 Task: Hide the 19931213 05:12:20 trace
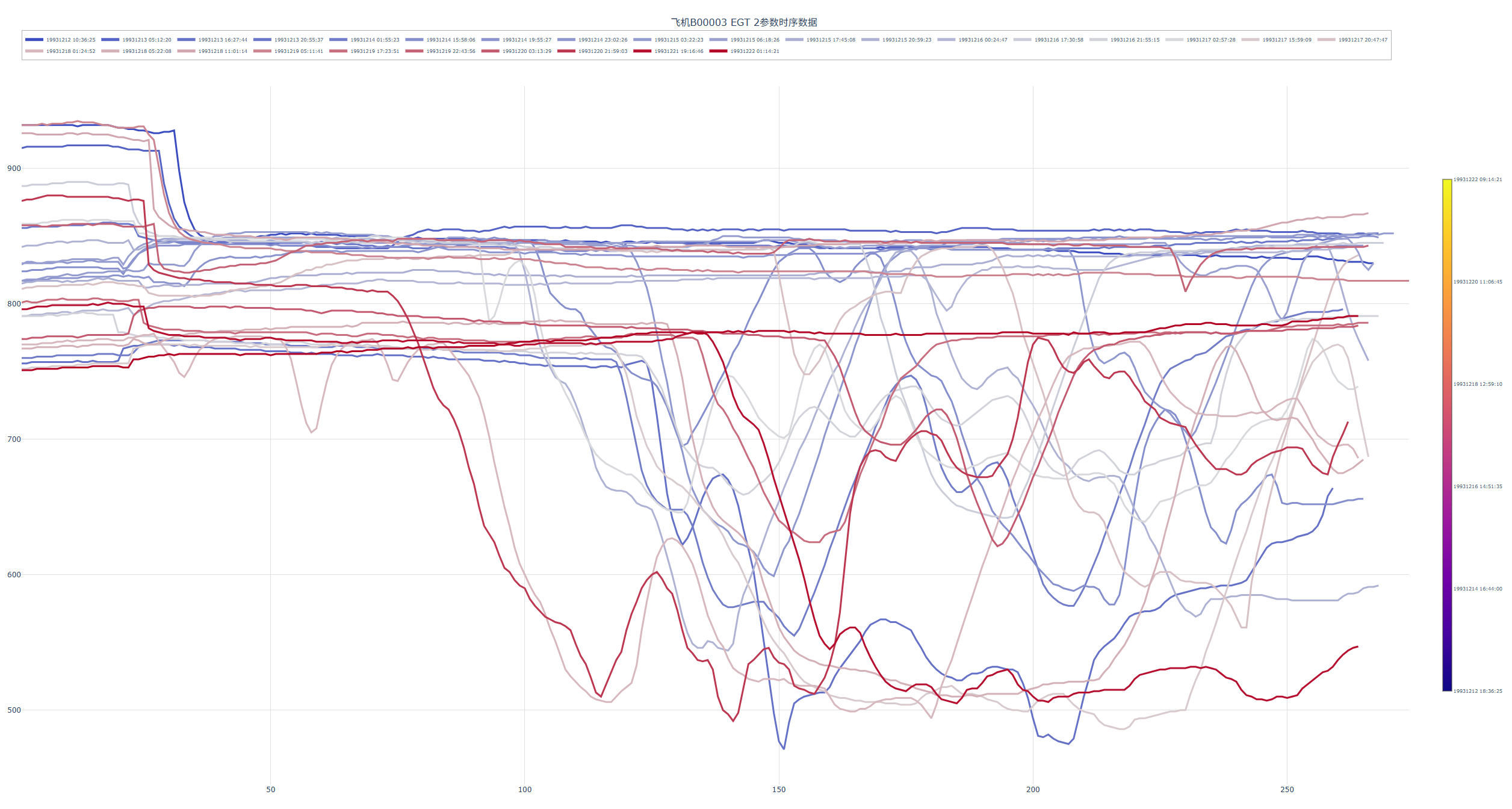[x=146, y=40]
